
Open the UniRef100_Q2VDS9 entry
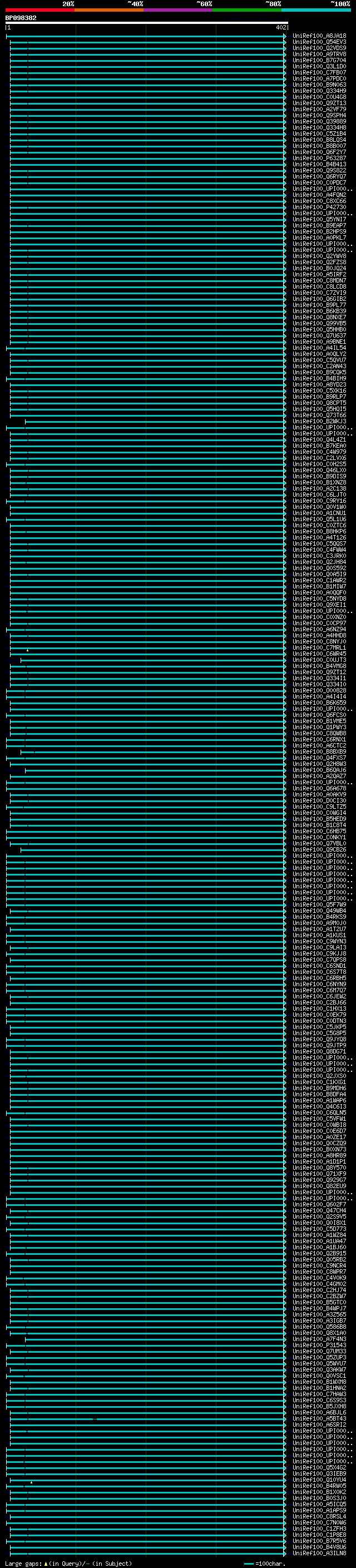click(x=319, y=48)
